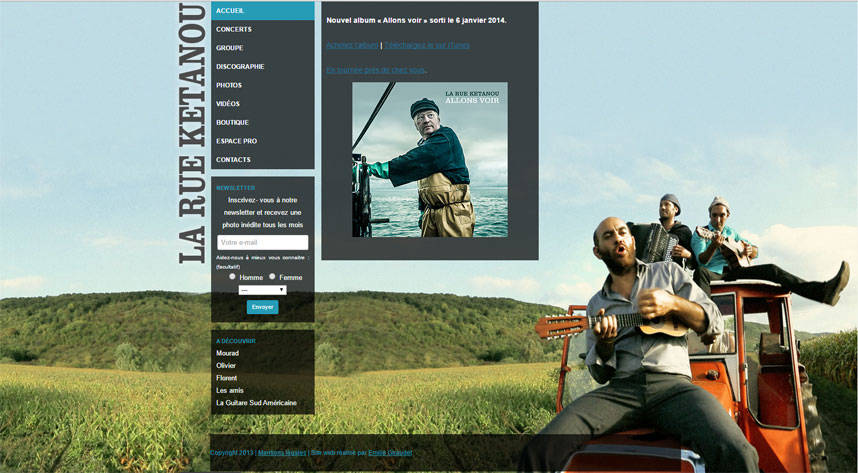Viewport: 858px width, 473px height.
Task: Go to the Concerts page
Action: 263,29
